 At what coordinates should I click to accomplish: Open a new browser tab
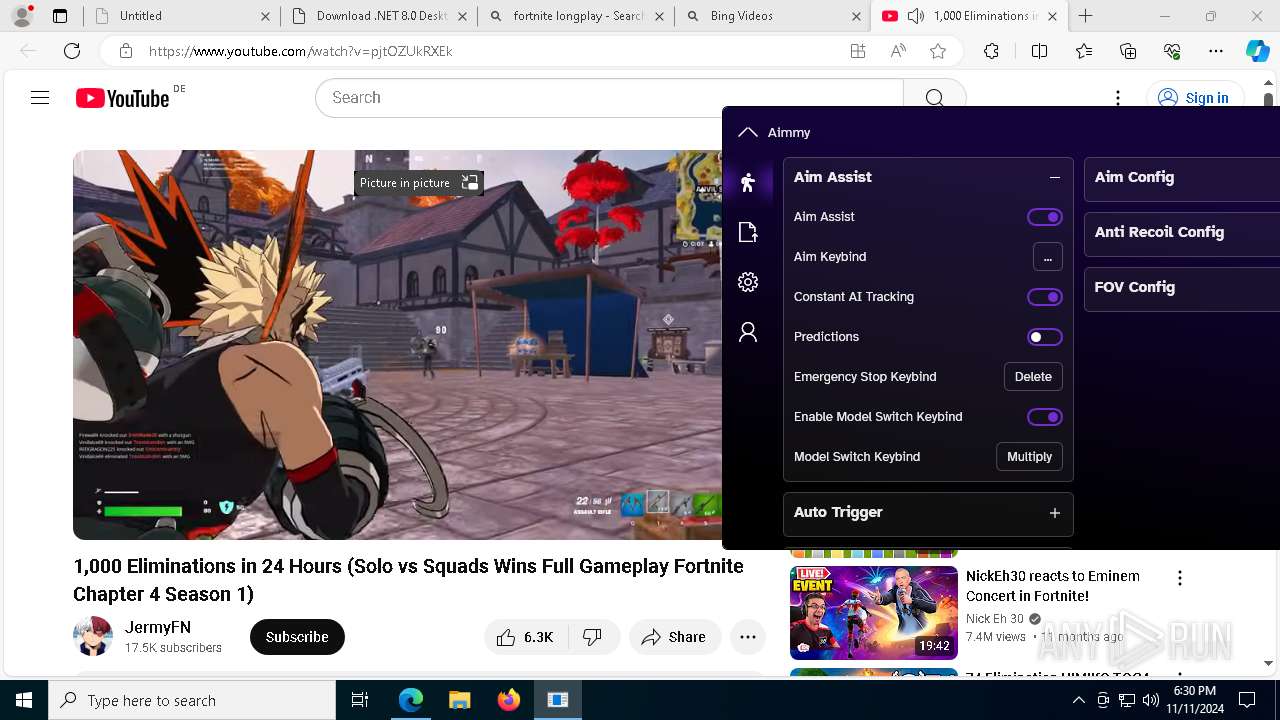click(1085, 16)
